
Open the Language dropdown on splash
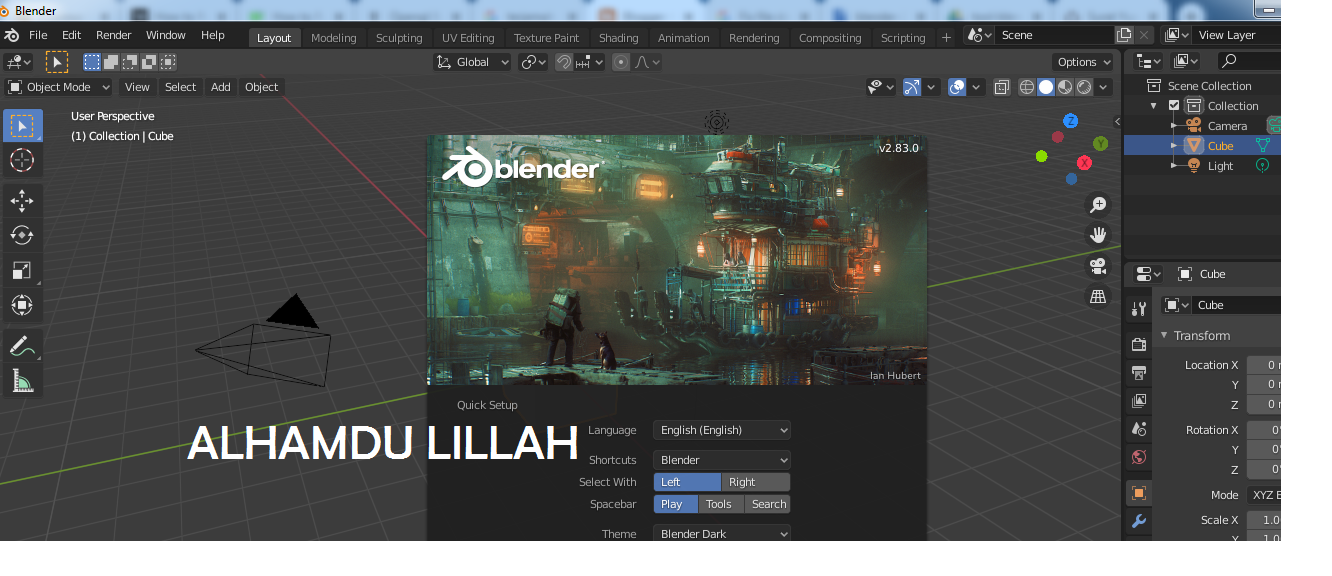722,430
